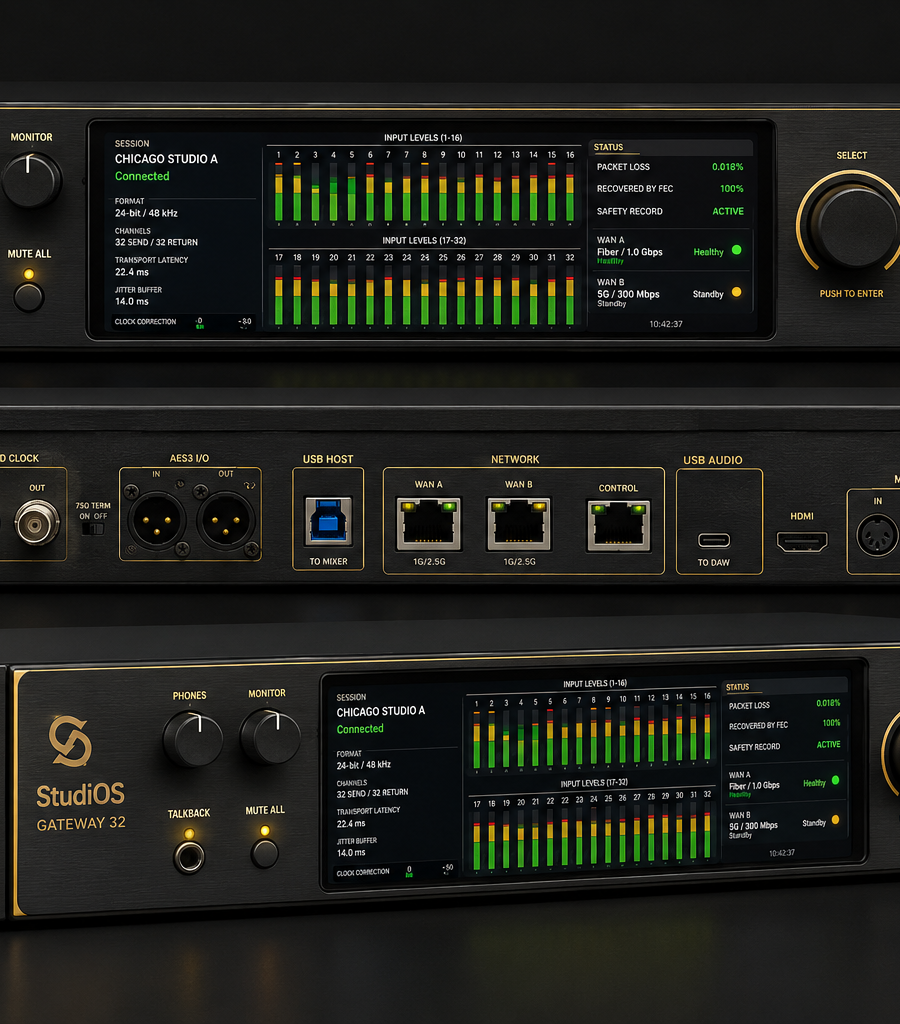Click the HDMI port
The image size is (900, 1024).
point(802,541)
